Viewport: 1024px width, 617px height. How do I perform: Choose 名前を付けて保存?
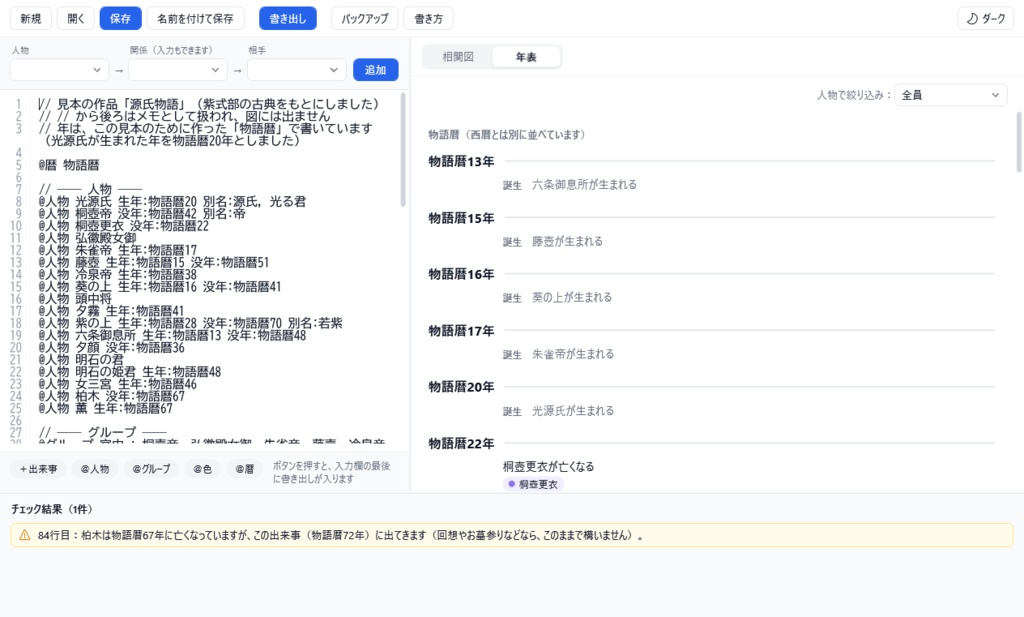coord(195,18)
